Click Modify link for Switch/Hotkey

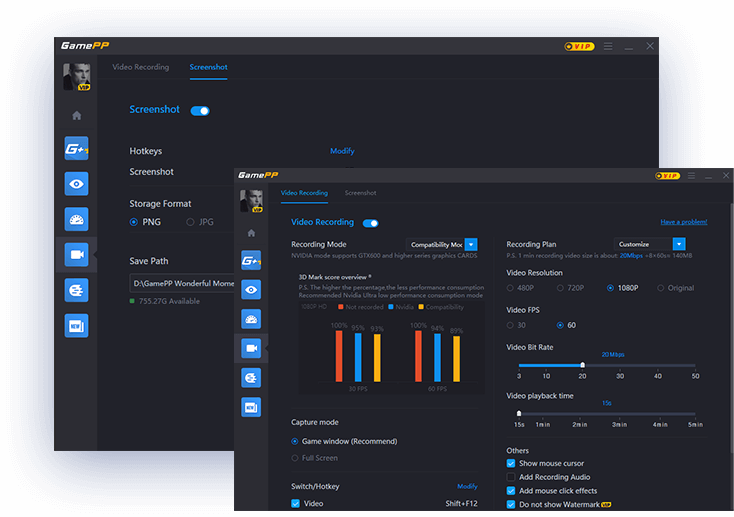467,486
